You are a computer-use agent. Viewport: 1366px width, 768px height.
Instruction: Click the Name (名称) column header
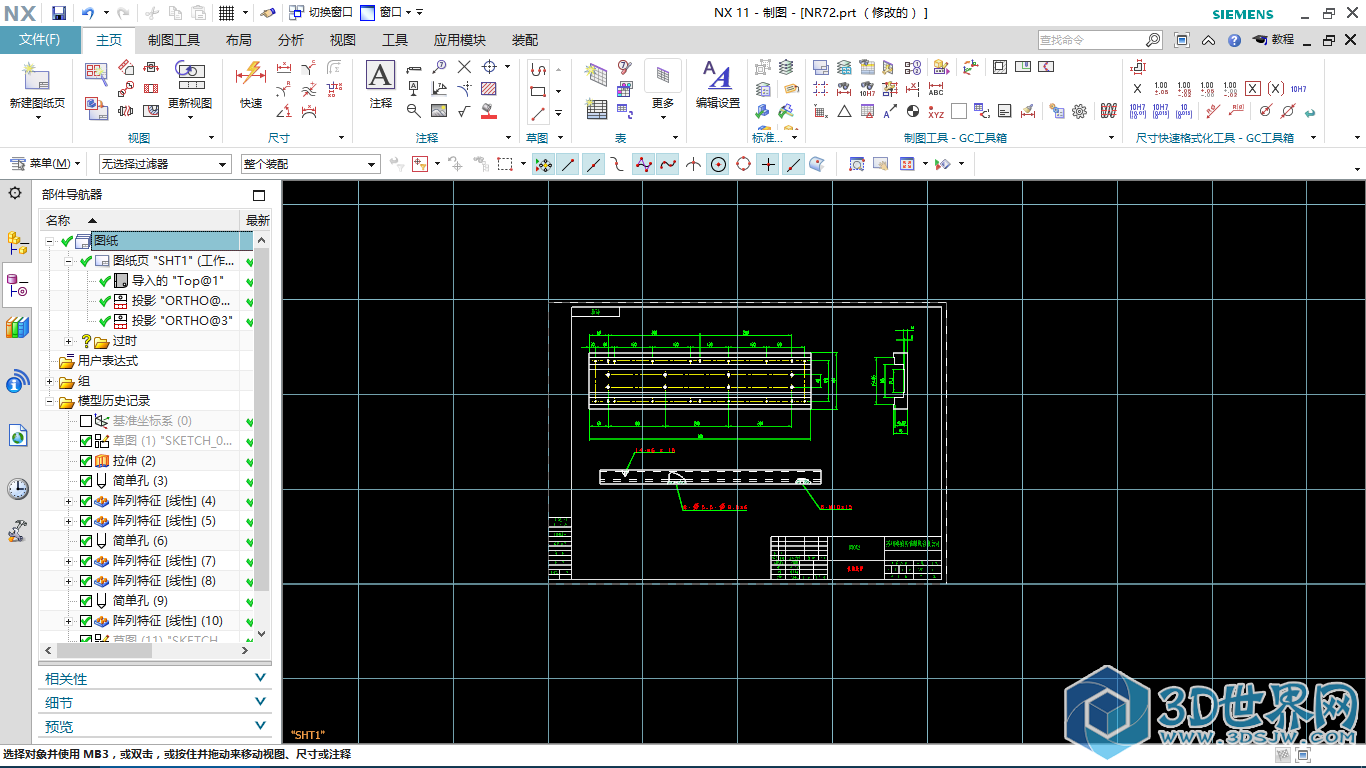click(x=140, y=220)
